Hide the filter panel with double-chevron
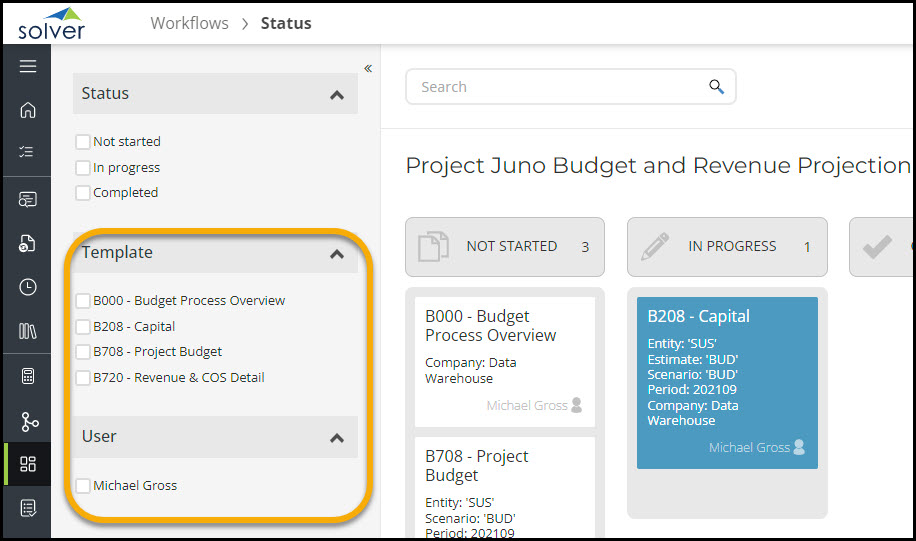Image resolution: width=916 pixels, height=541 pixels. tap(368, 68)
